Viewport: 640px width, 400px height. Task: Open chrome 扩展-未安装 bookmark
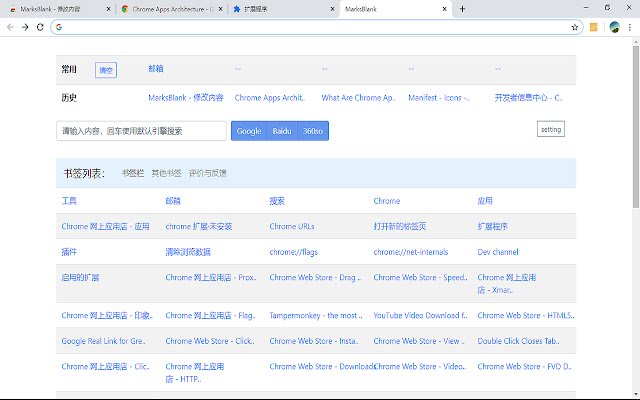click(199, 227)
